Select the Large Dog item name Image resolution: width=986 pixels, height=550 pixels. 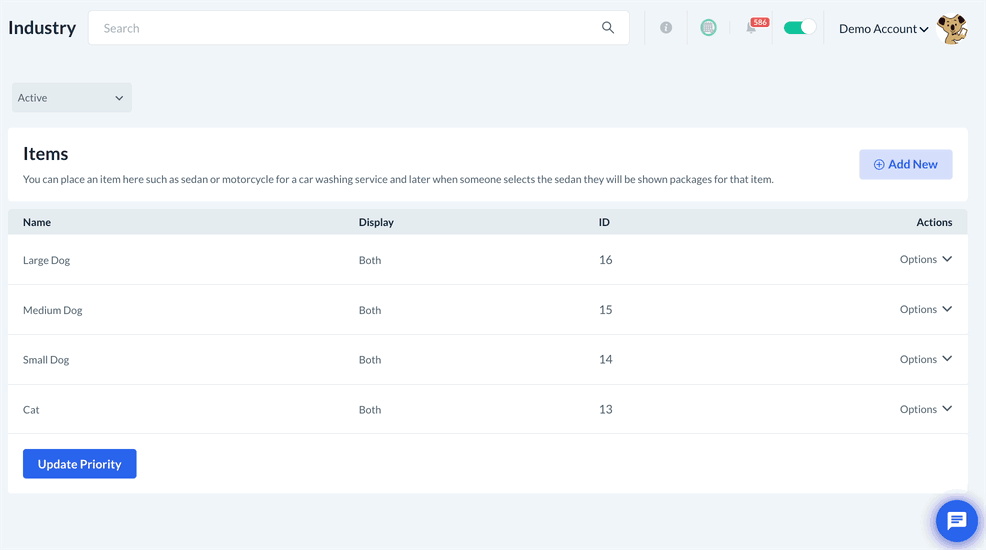47,260
